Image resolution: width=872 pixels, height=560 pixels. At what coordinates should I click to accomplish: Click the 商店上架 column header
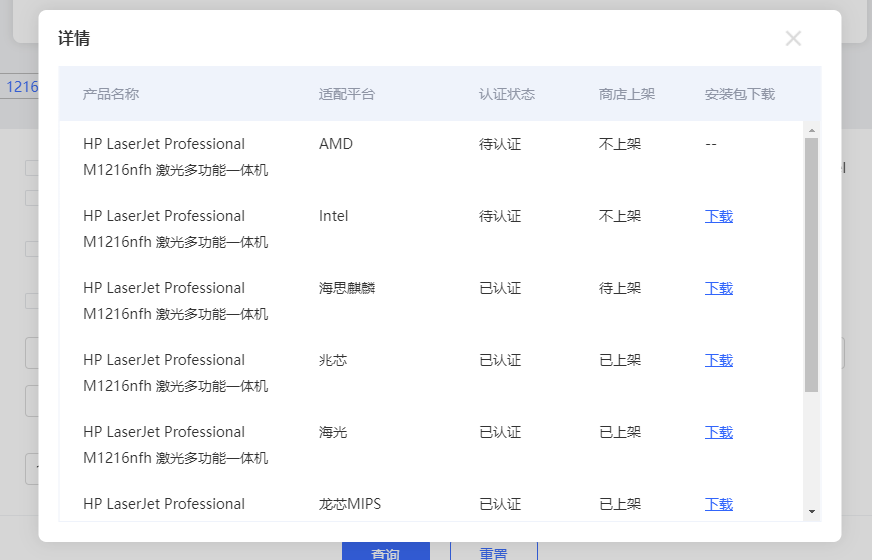click(x=627, y=94)
